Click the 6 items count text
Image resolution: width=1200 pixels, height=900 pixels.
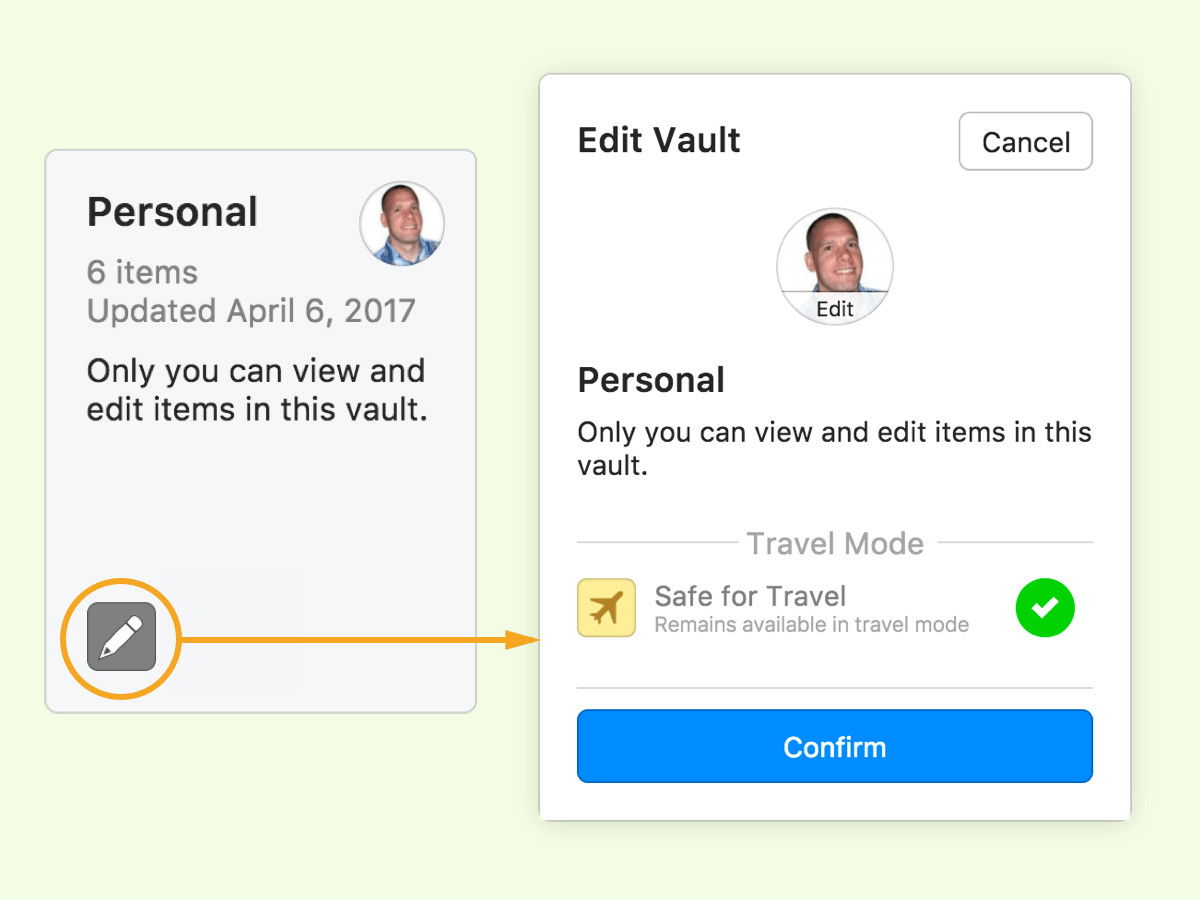[142, 272]
